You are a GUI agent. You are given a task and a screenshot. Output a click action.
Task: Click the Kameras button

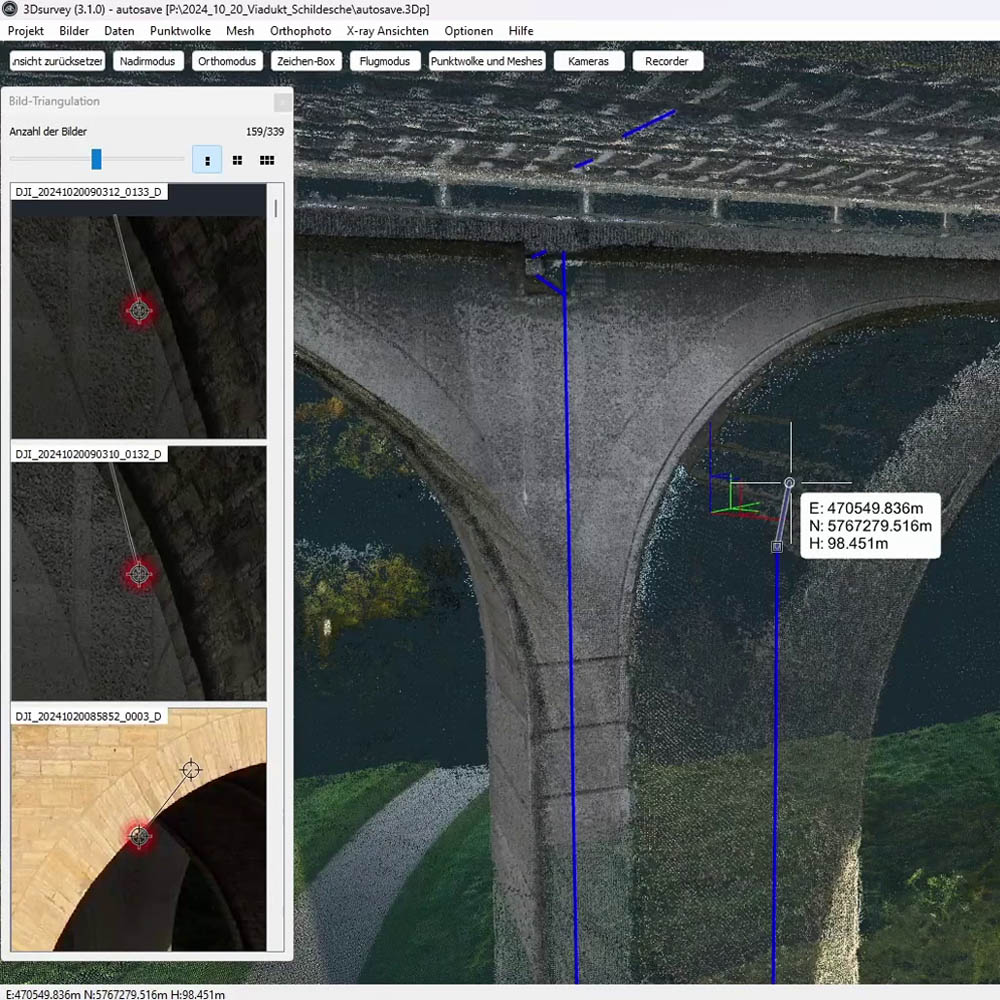[x=588, y=61]
